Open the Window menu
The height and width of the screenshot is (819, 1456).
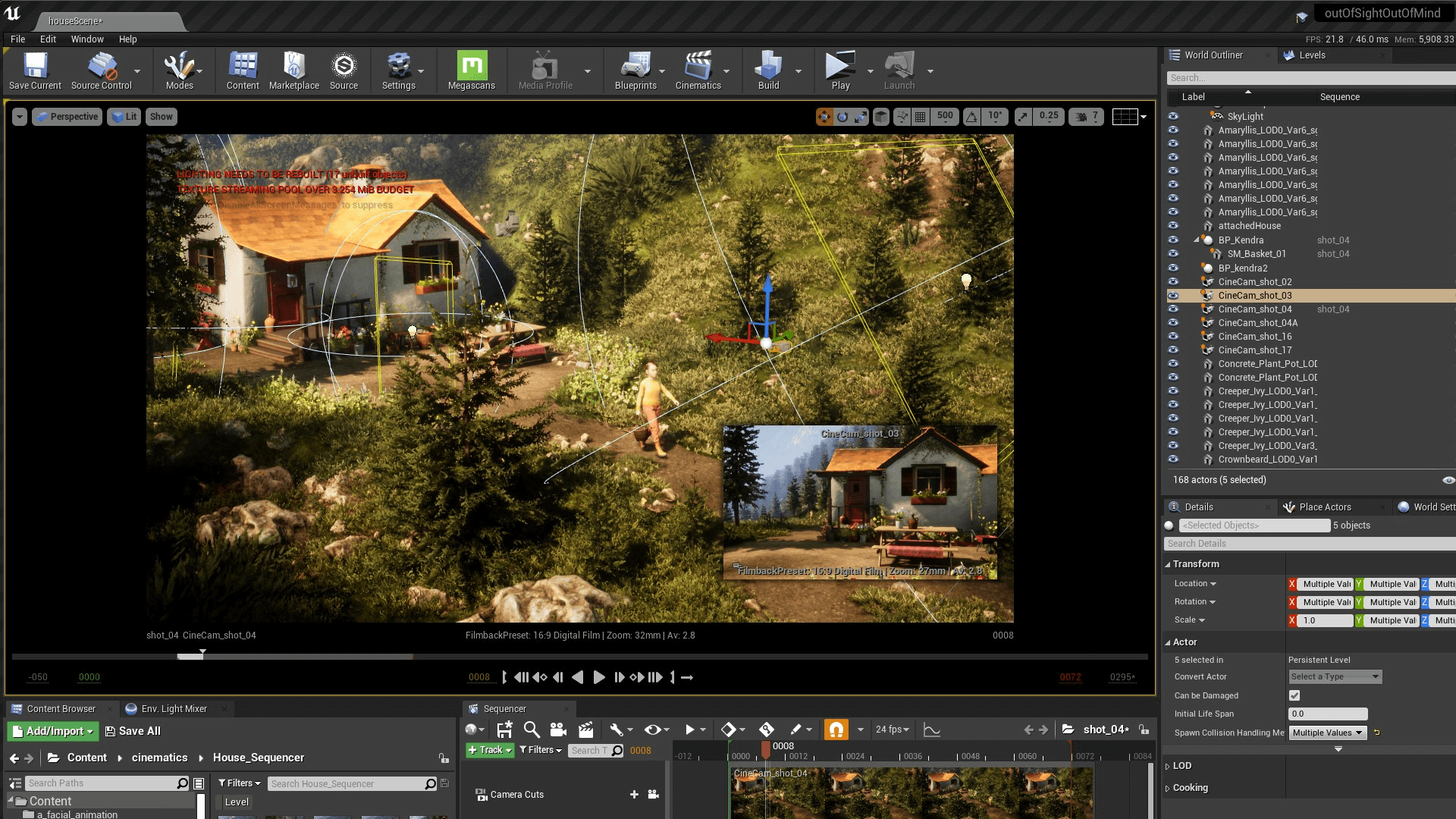pyautogui.click(x=87, y=39)
